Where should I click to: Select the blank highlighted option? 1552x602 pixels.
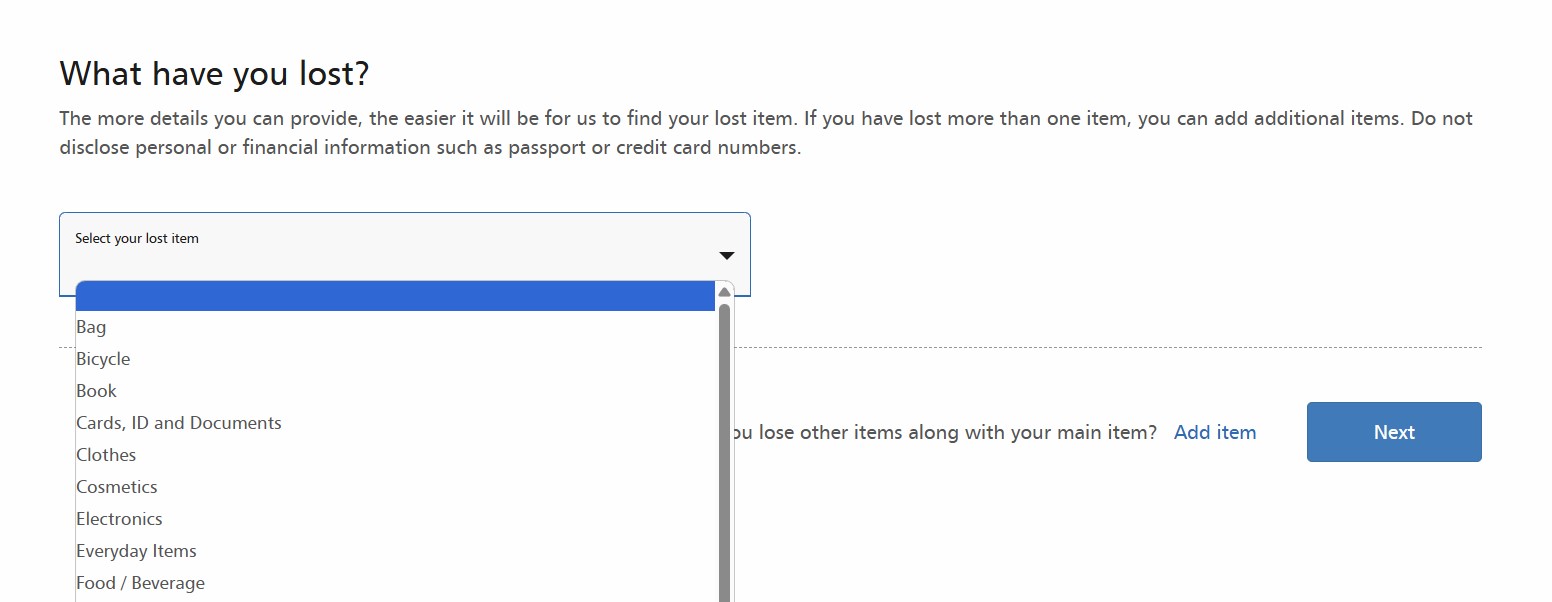[396, 296]
